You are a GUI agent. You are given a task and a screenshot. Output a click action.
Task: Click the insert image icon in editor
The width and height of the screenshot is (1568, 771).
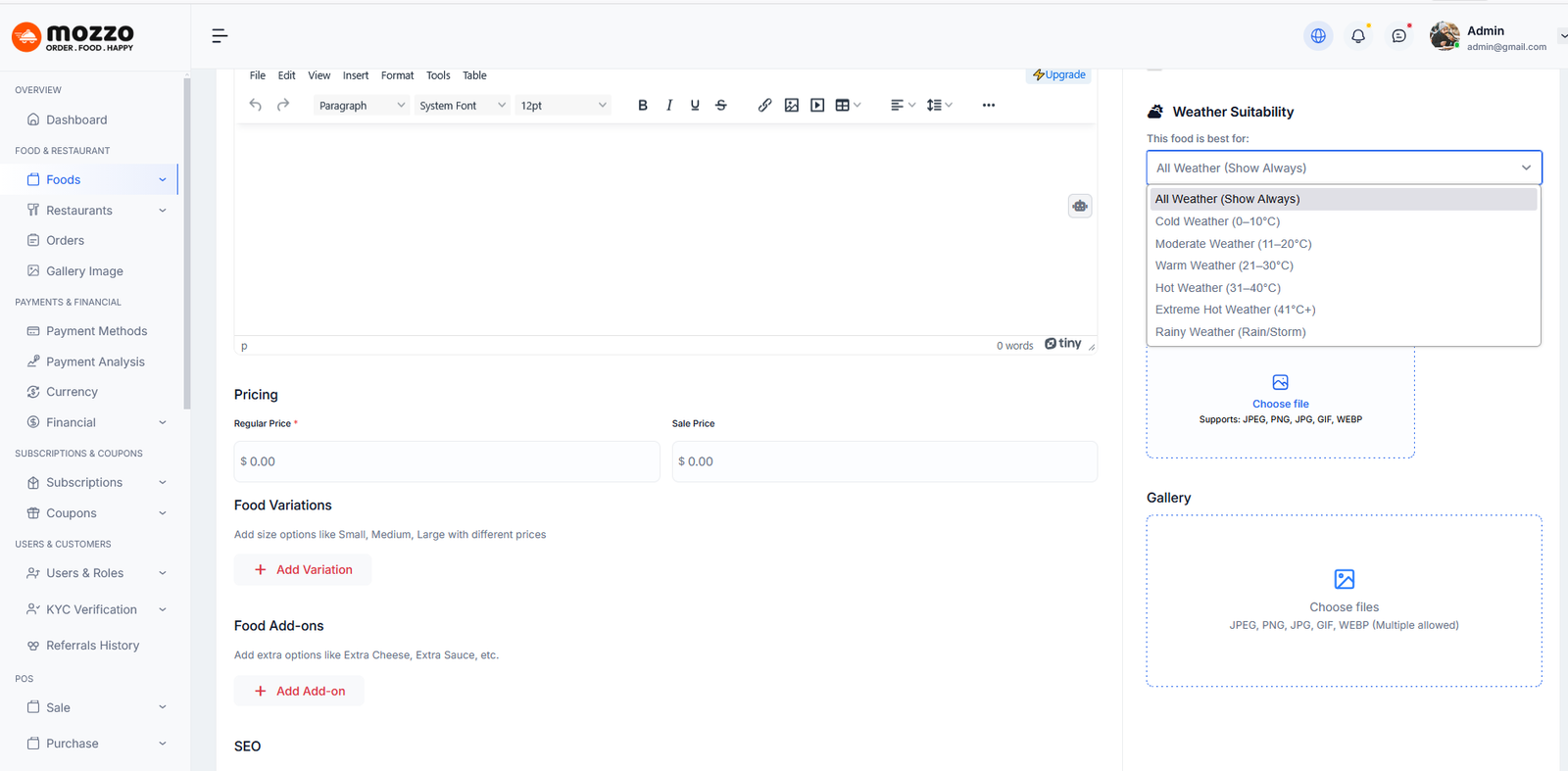(791, 105)
